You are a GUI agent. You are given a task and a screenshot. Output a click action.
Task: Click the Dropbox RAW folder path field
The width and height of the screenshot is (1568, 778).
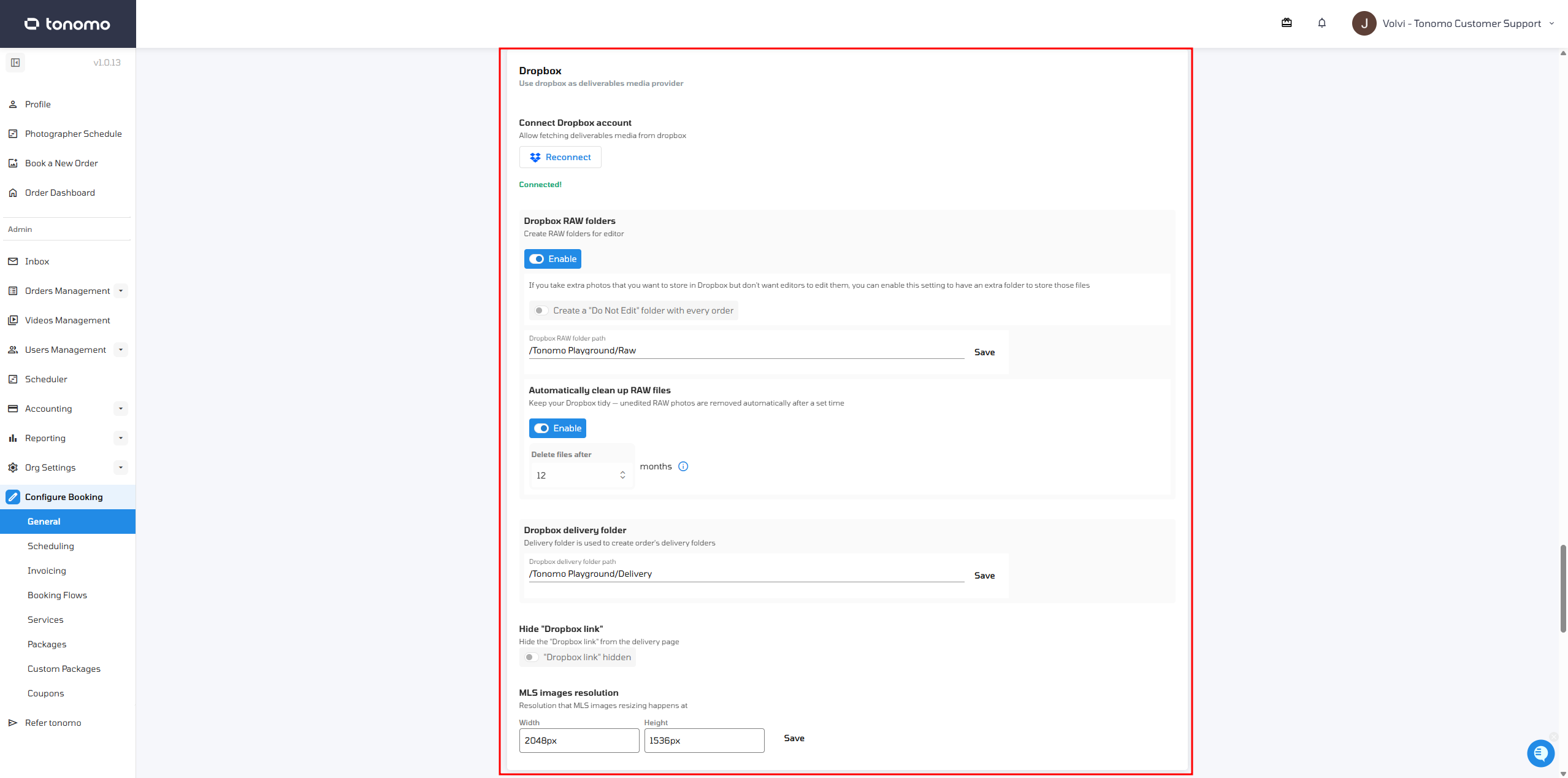(x=746, y=351)
